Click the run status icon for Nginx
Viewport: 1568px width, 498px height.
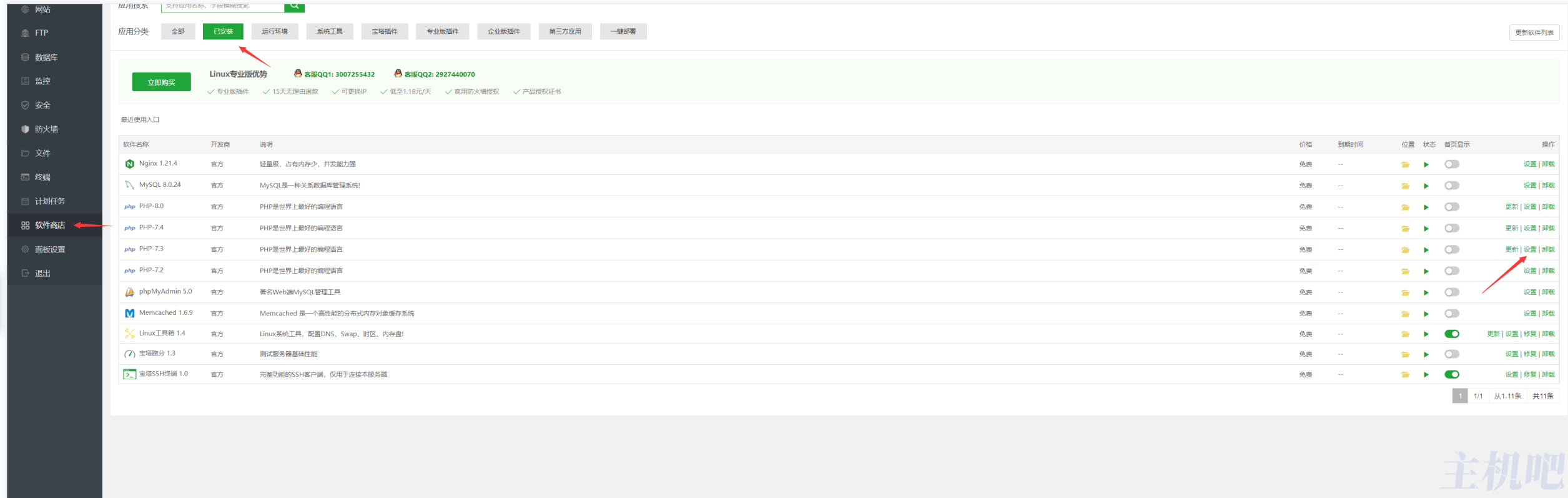[1426, 165]
